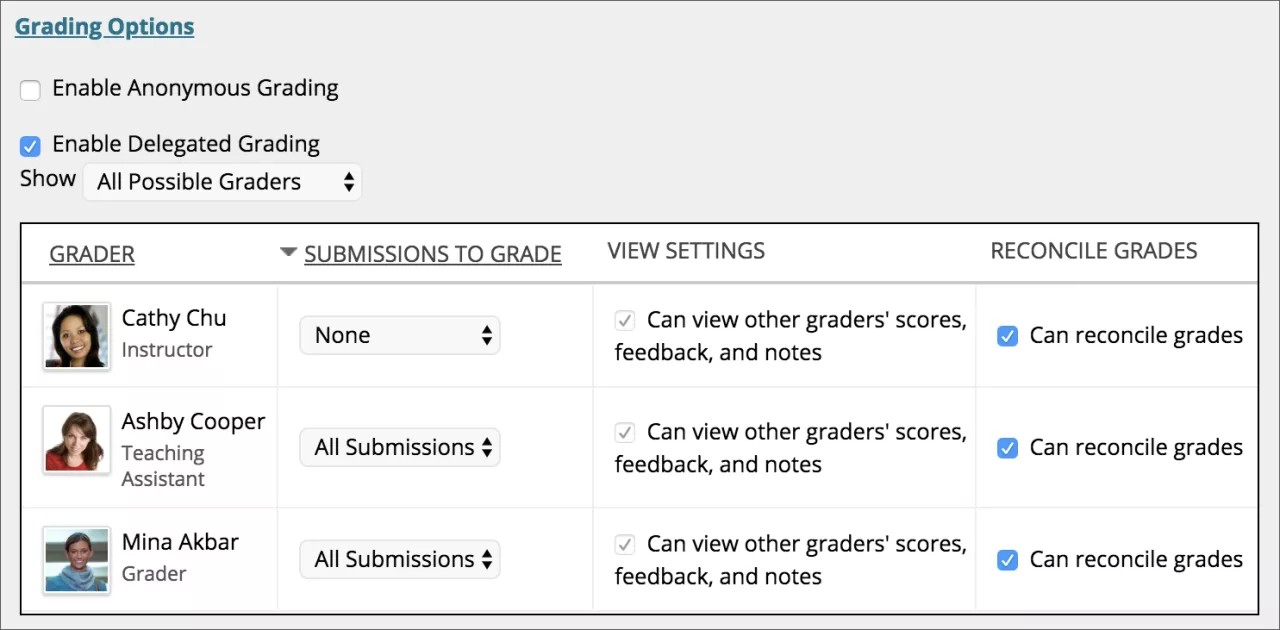Open the Grading Options link

click(104, 26)
